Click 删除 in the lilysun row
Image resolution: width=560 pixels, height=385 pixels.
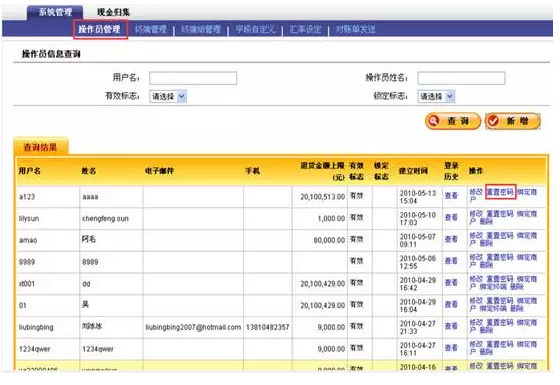click(x=486, y=221)
